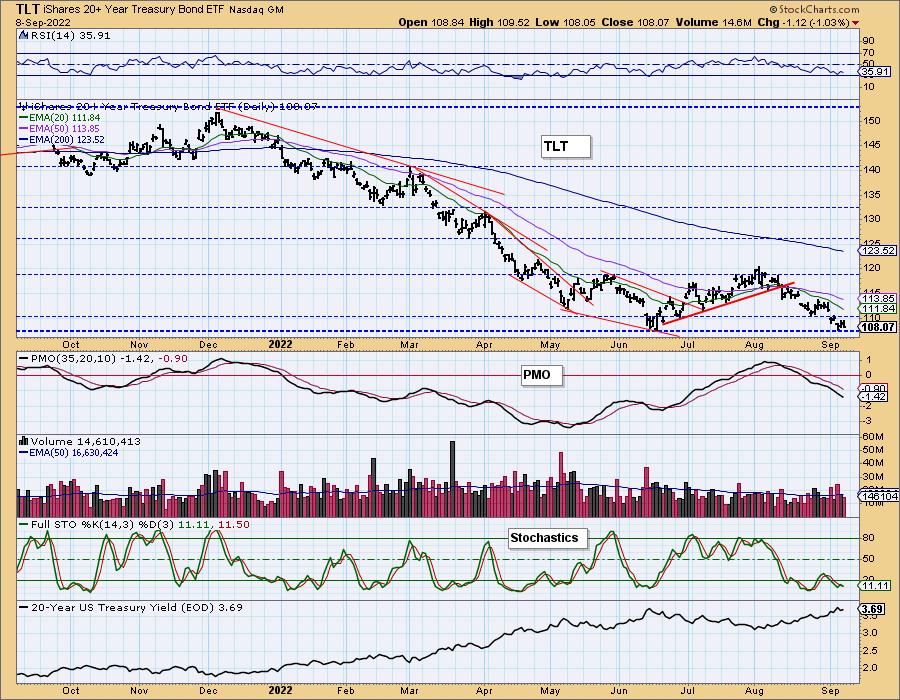Click the small icon before RSI(14) label
Screen dimensions: 900x700
(x=24, y=35)
